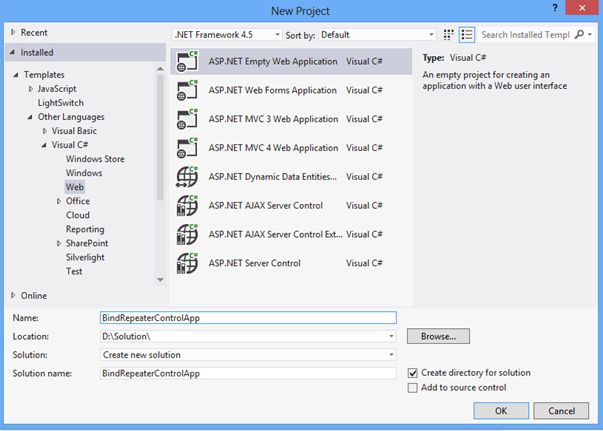Click the ASP.NET AJAX Server Control icon
This screenshot has width=603, height=431.
[187, 206]
